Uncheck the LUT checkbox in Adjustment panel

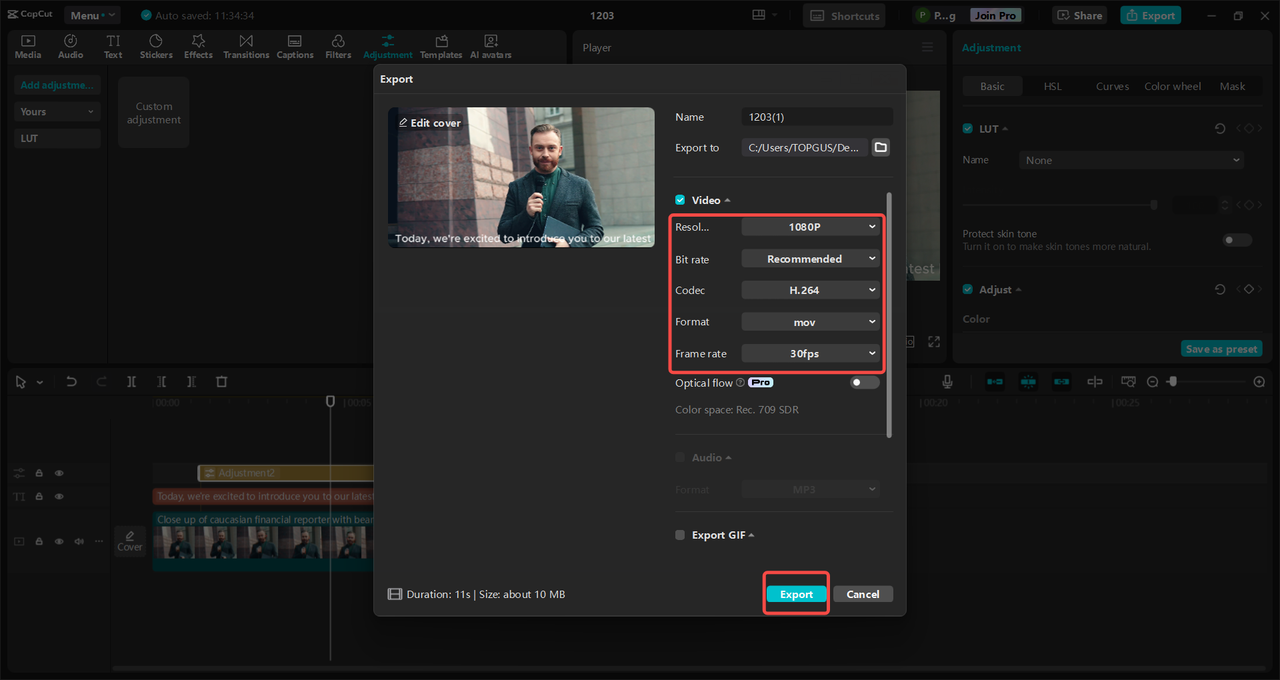click(x=968, y=129)
